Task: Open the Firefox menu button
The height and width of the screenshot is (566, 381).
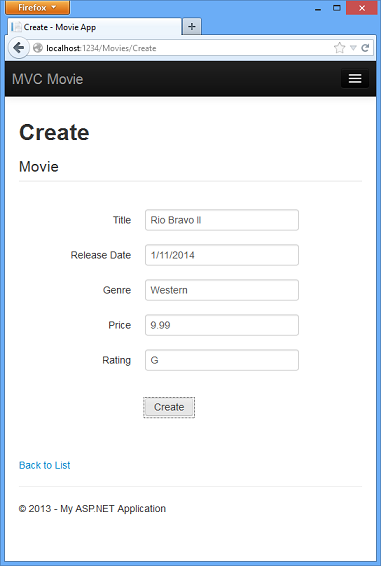Action: pos(37,7)
